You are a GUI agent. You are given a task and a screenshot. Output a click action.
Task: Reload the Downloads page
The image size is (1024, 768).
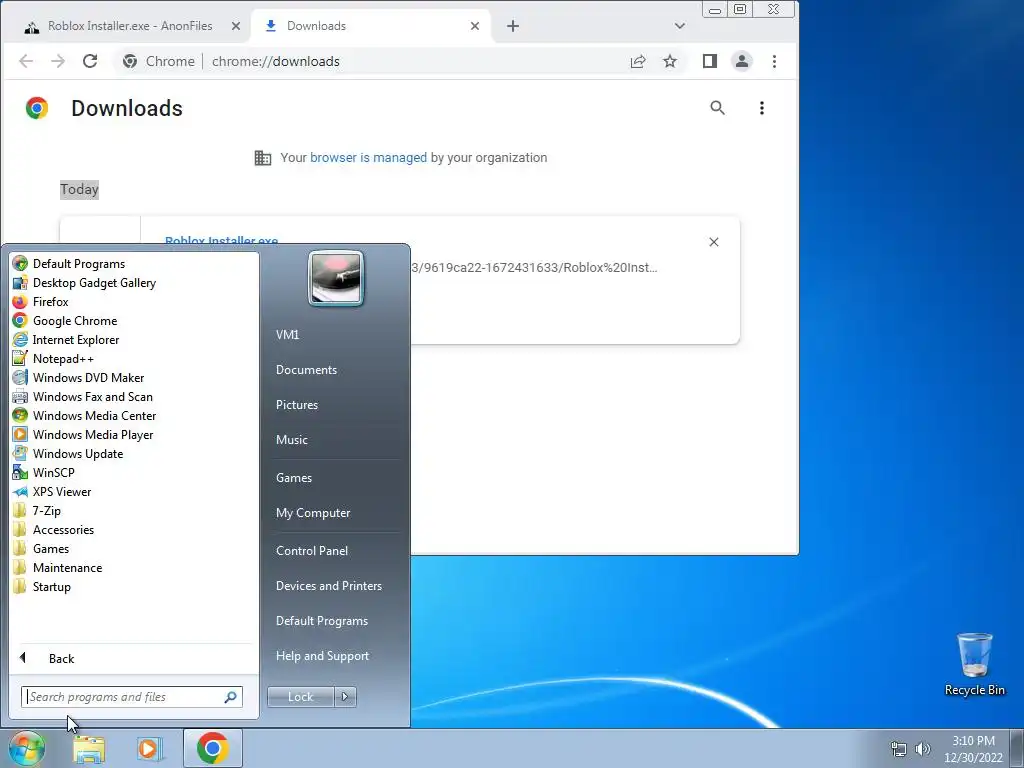pos(90,61)
